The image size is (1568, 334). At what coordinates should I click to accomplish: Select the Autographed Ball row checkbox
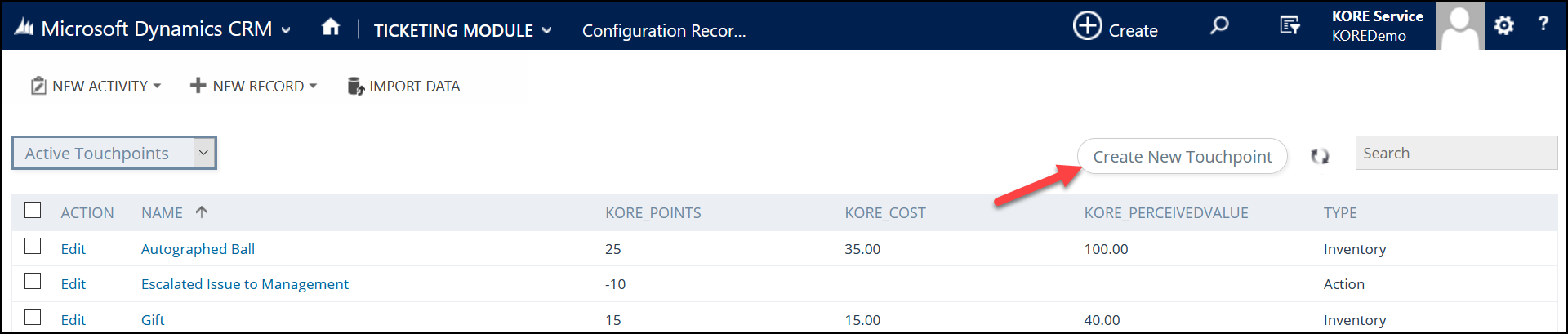point(33,246)
